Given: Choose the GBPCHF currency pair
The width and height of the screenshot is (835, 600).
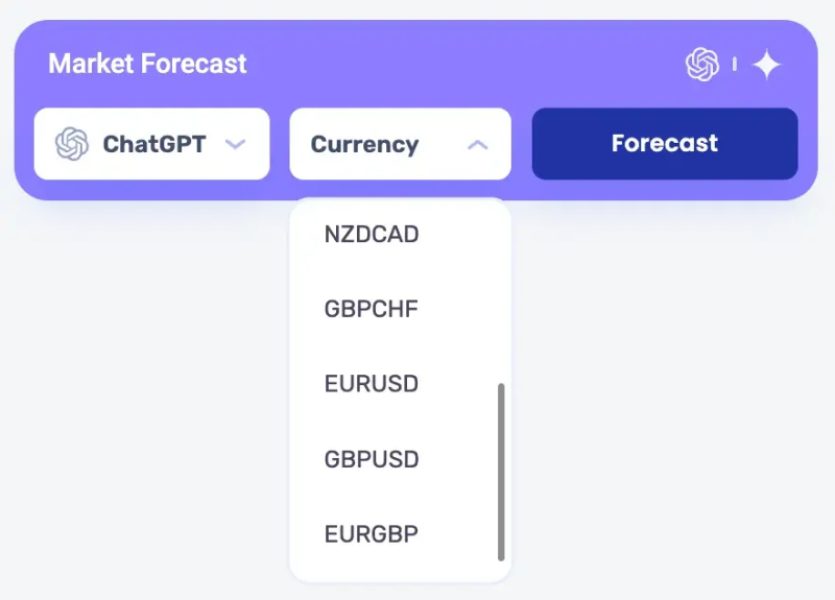Looking at the screenshot, I should tap(371, 309).
